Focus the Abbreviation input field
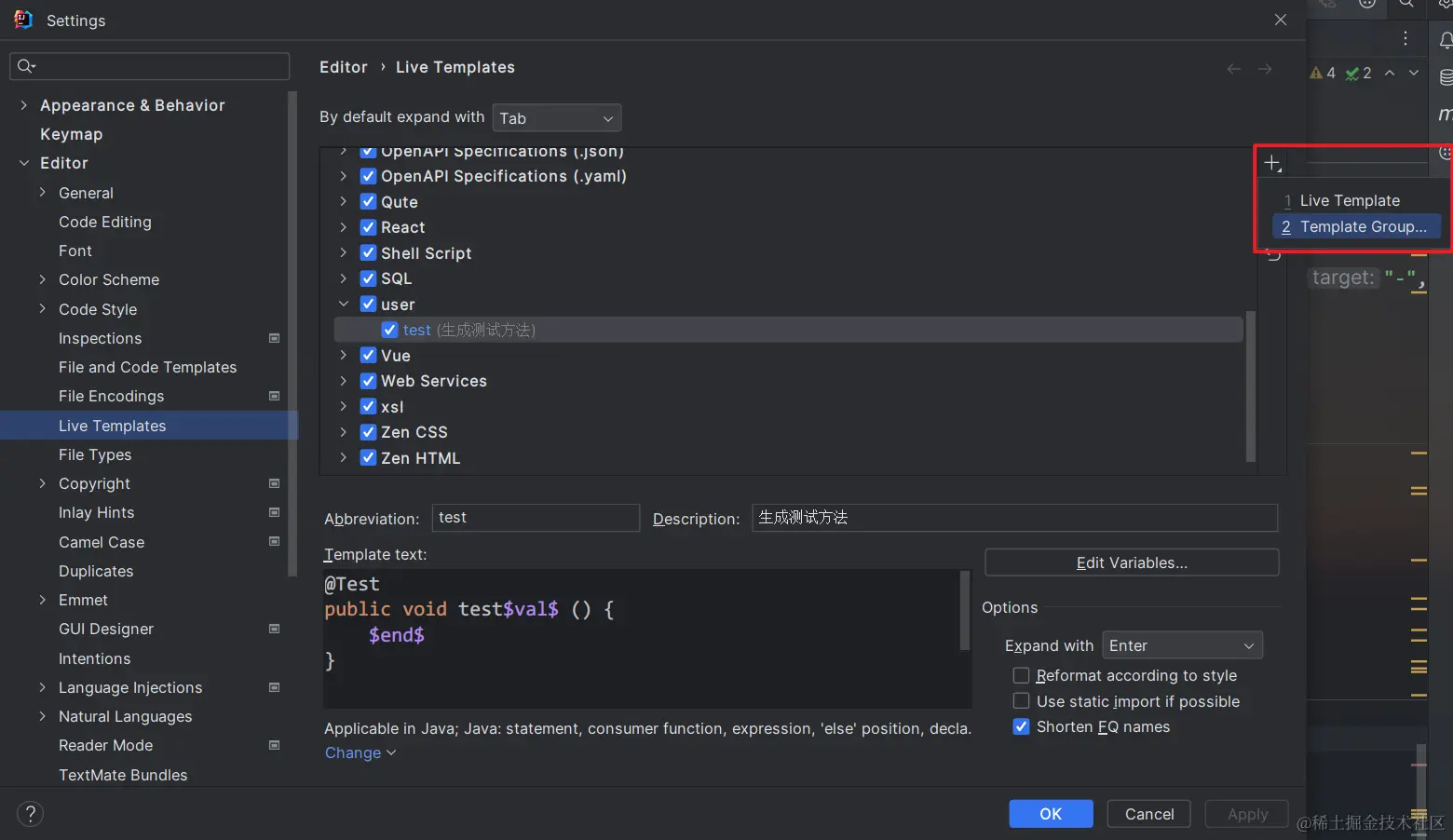Viewport: 1453px width, 840px height. coord(536,518)
